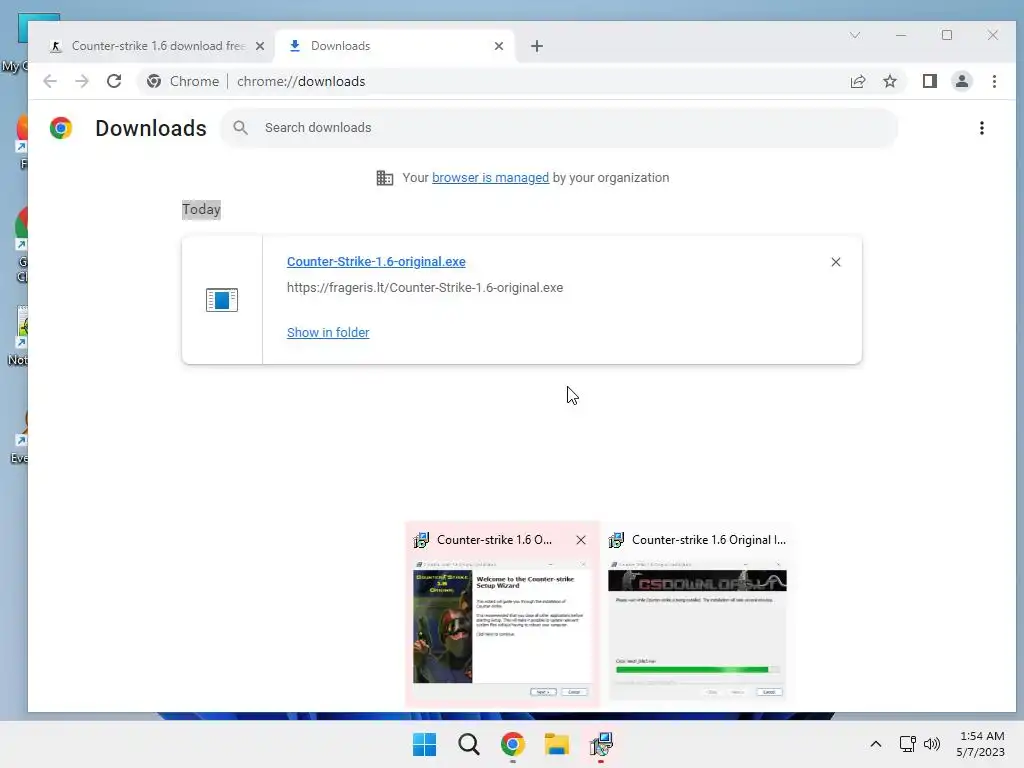The width and height of the screenshot is (1024, 768).
Task: Expand the tab search chevron
Action: click(855, 35)
